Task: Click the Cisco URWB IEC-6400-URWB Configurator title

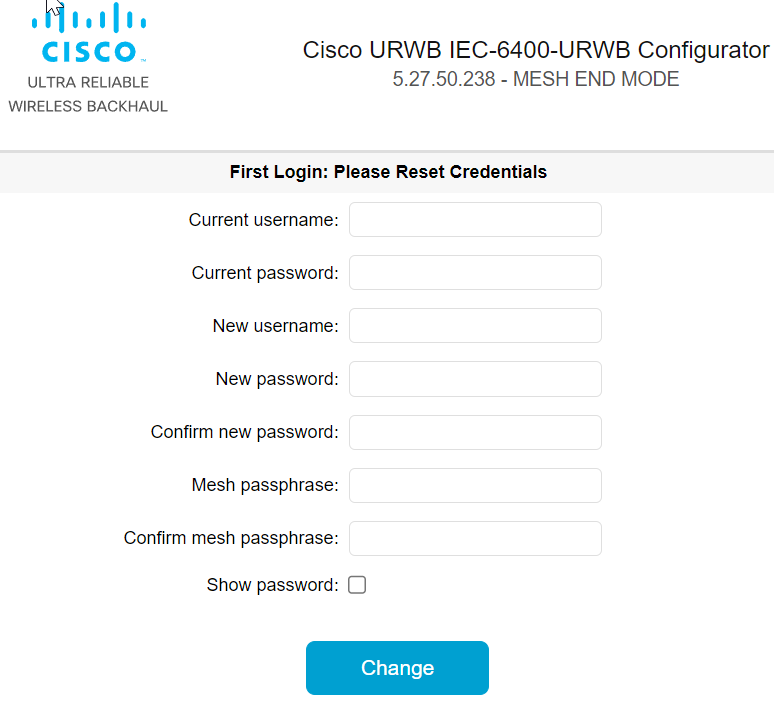Action: coord(536,50)
